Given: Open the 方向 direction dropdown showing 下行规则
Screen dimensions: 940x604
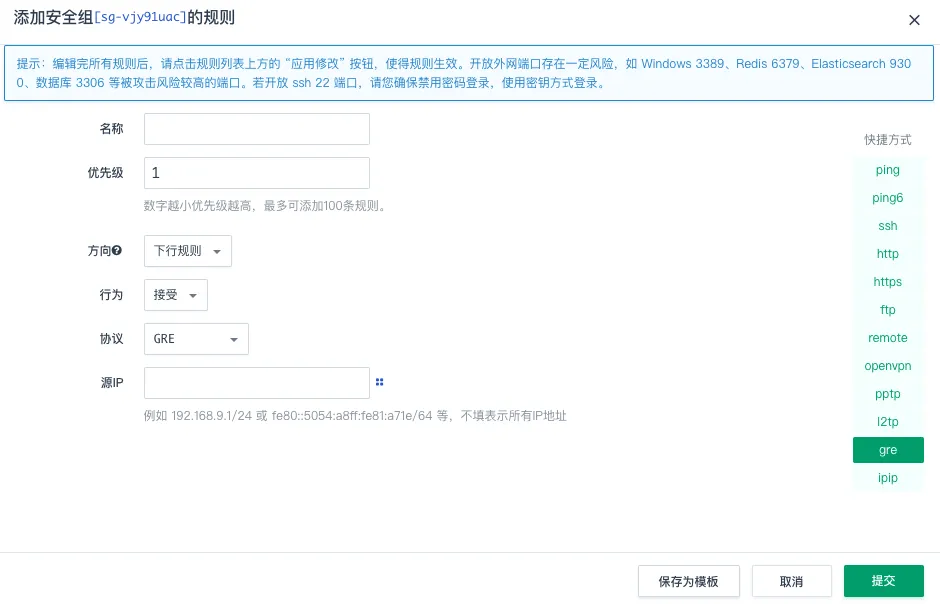Looking at the screenshot, I should pos(187,251).
